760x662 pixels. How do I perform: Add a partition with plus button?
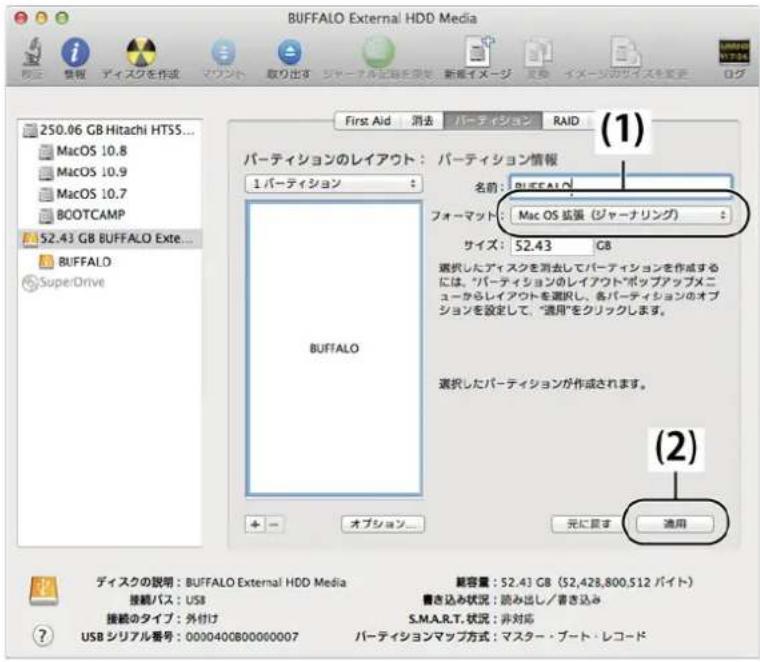[255, 524]
